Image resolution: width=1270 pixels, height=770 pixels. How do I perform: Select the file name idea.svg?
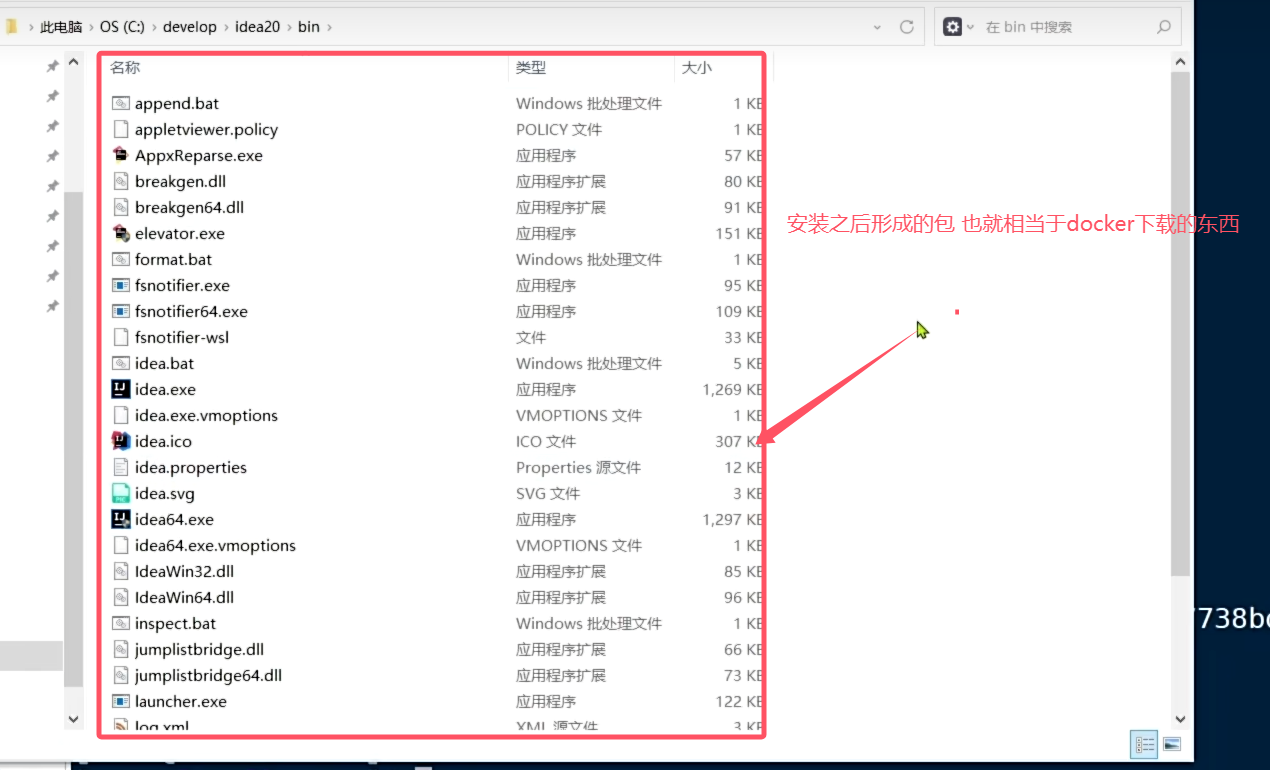[x=165, y=493]
